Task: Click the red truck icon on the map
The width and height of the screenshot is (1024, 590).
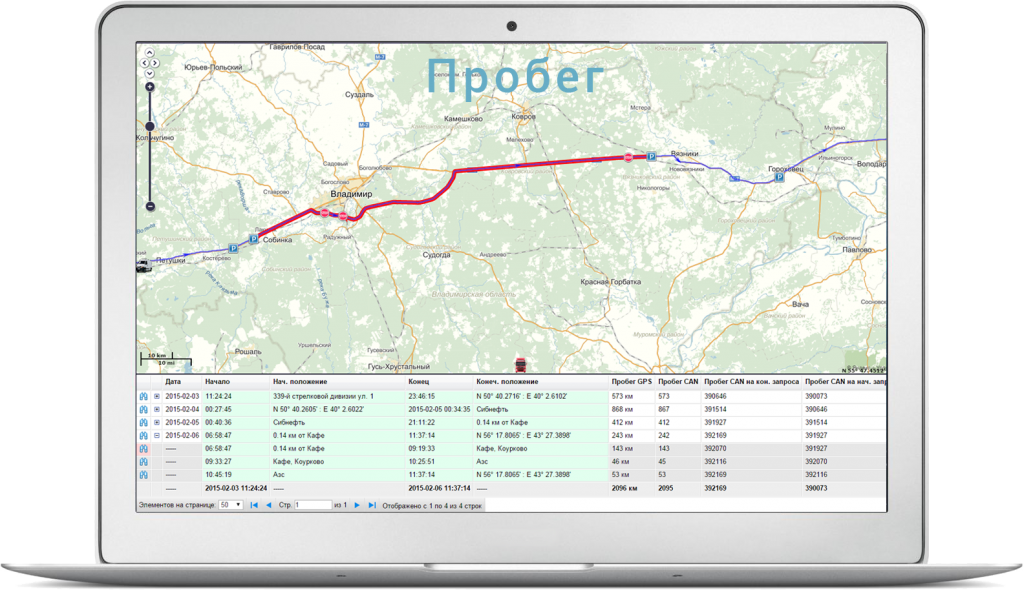Action: 518,363
